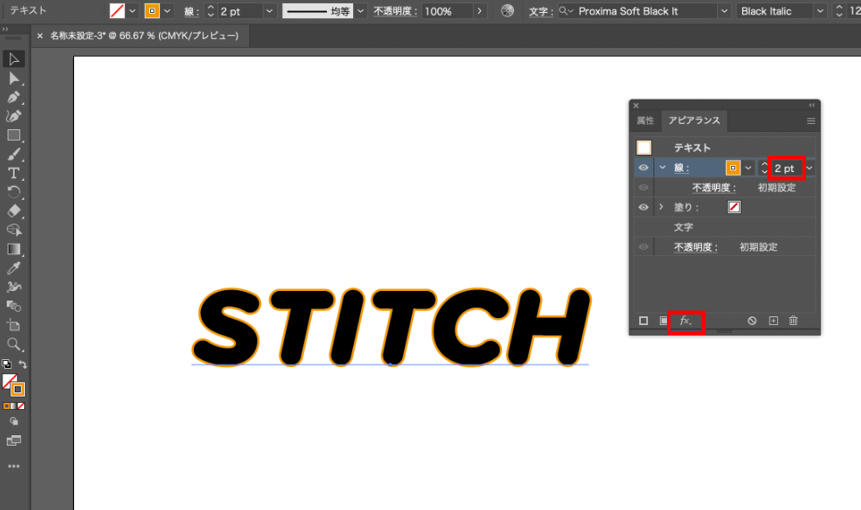
Task: Toggle visibility of stroke 線 row
Action: coord(644,167)
